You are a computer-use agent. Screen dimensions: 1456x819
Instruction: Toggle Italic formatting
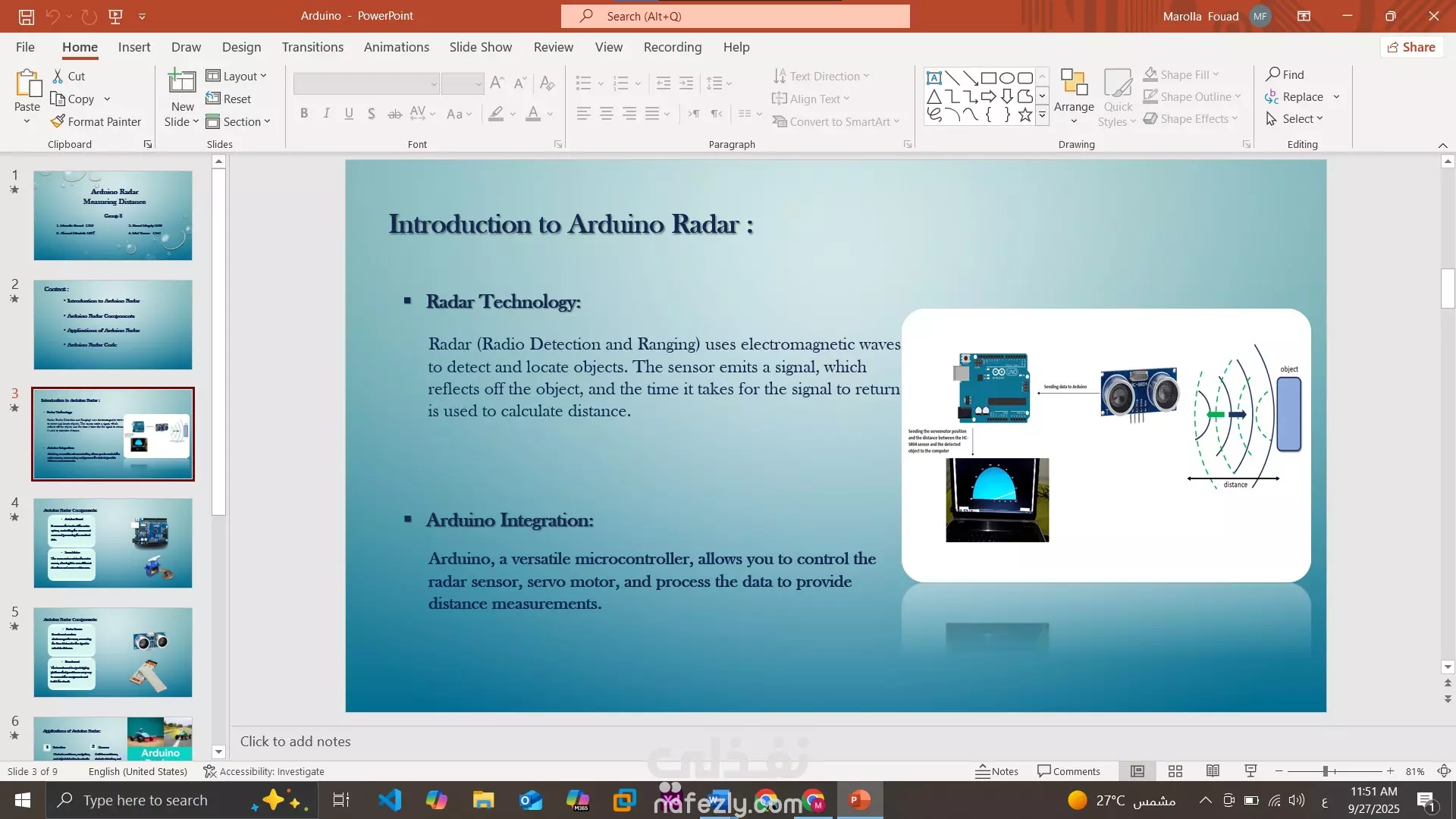click(x=326, y=114)
